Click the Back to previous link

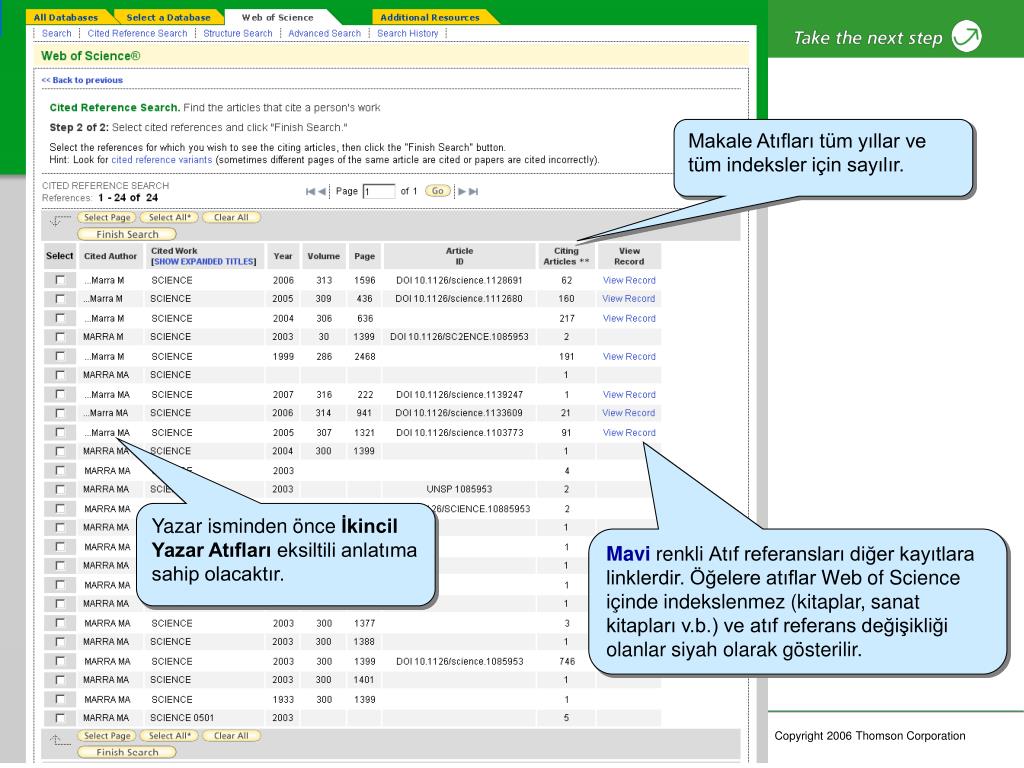[82, 80]
